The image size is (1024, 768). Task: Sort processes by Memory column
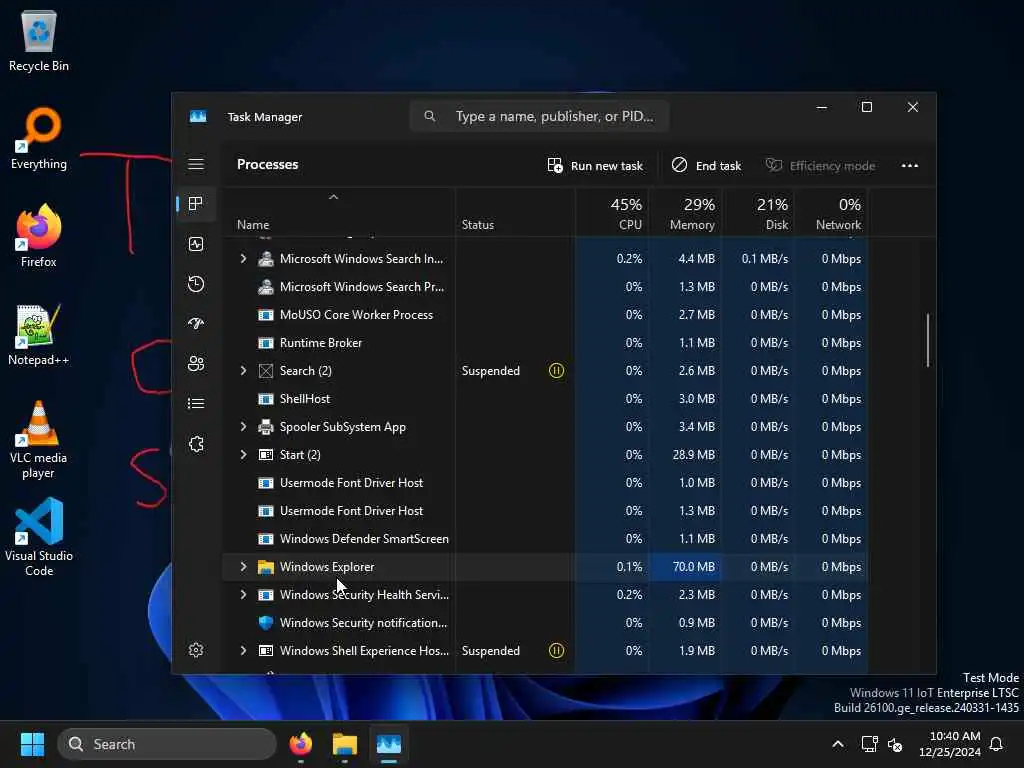[686, 214]
